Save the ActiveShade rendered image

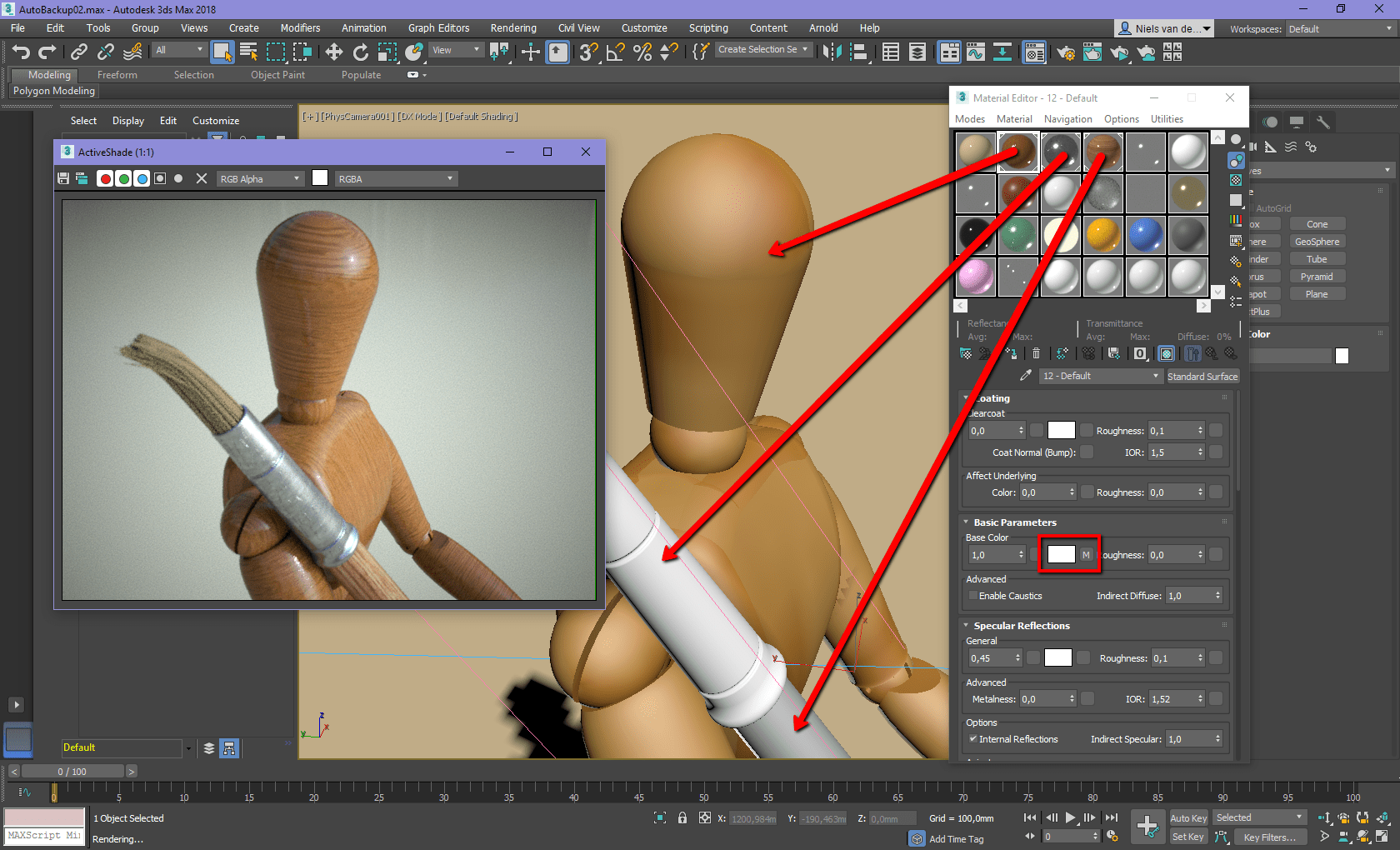[x=63, y=178]
